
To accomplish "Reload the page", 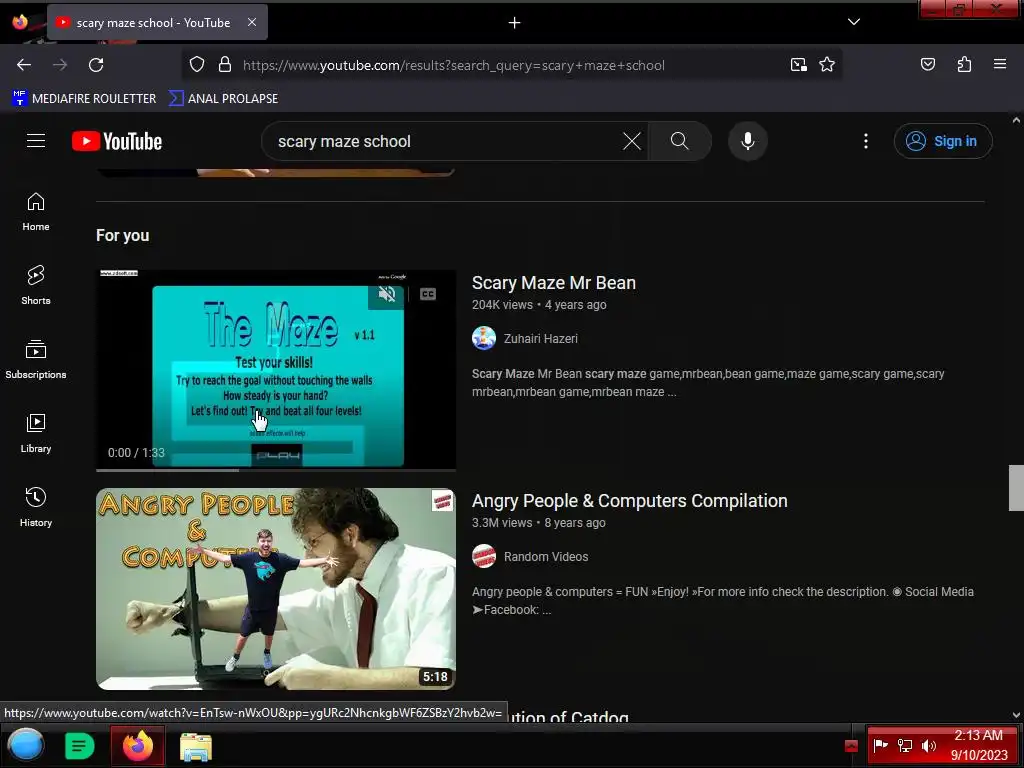I will pos(96,65).
